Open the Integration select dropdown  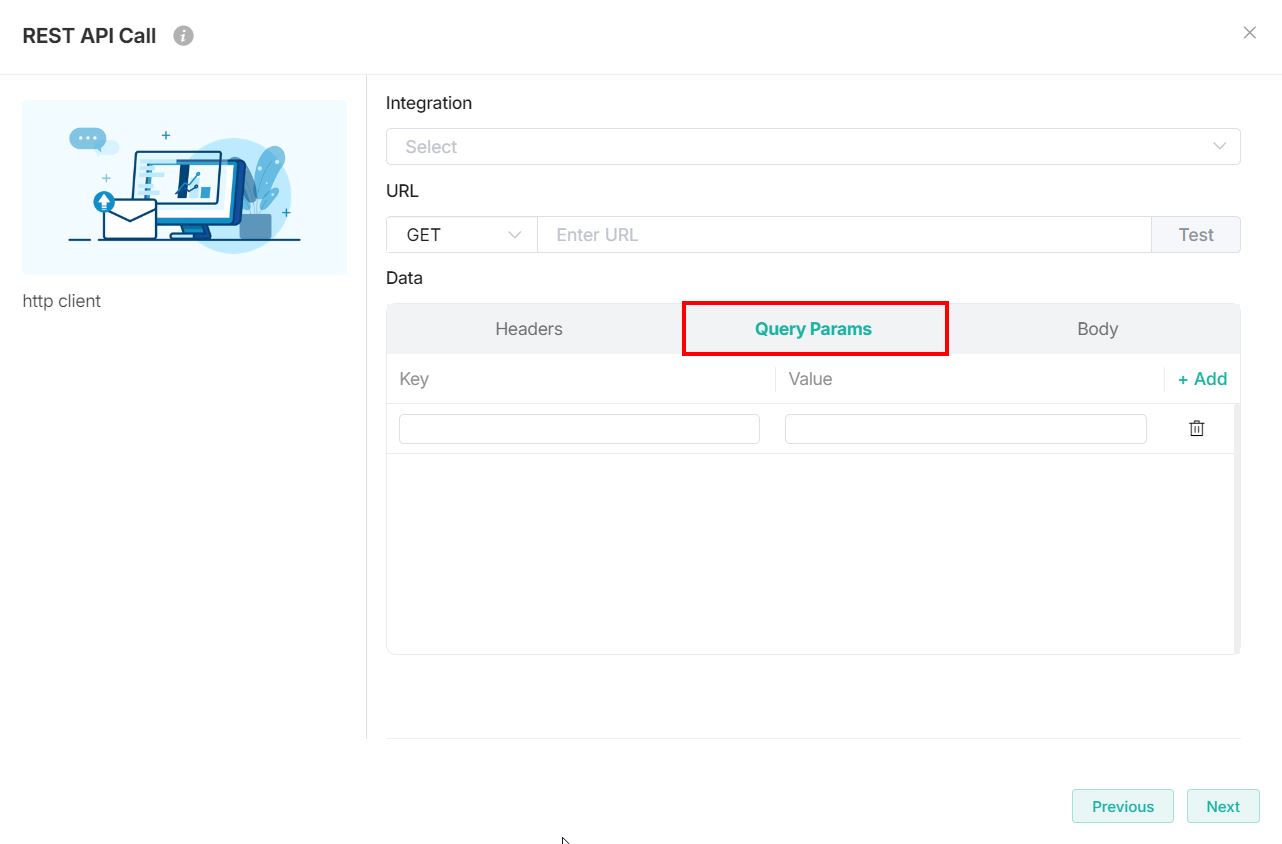[x=812, y=147]
